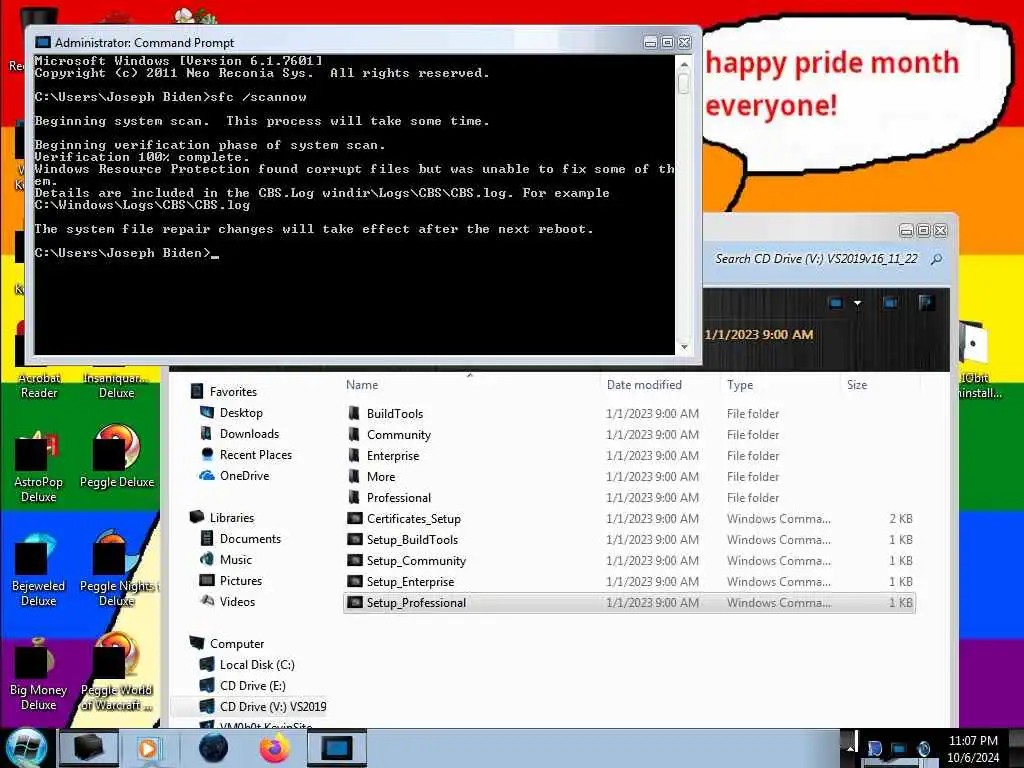This screenshot has width=1024, height=768.
Task: Launch Windows Media Player from taskbar
Action: pos(149,748)
